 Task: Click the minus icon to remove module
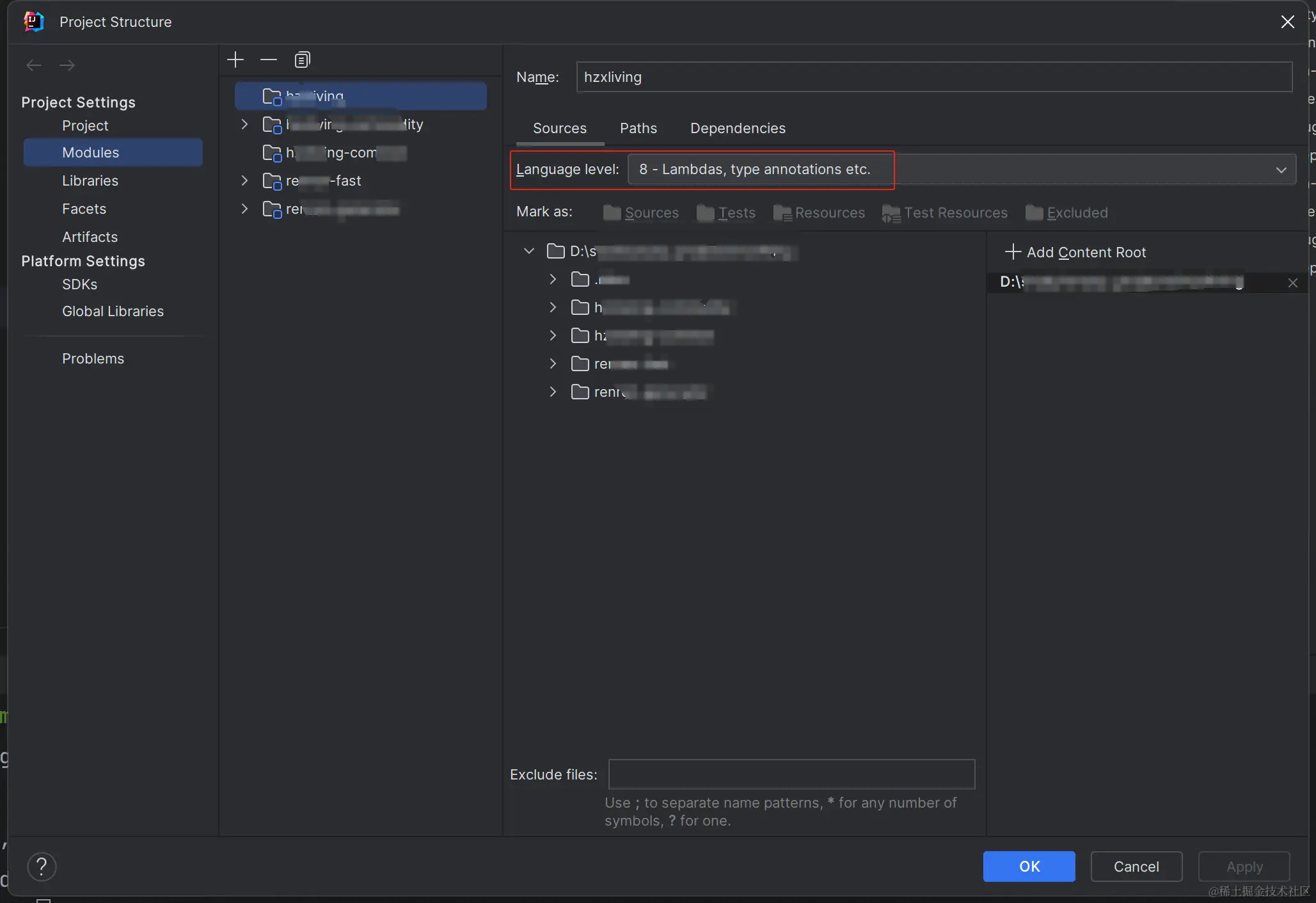tap(269, 60)
